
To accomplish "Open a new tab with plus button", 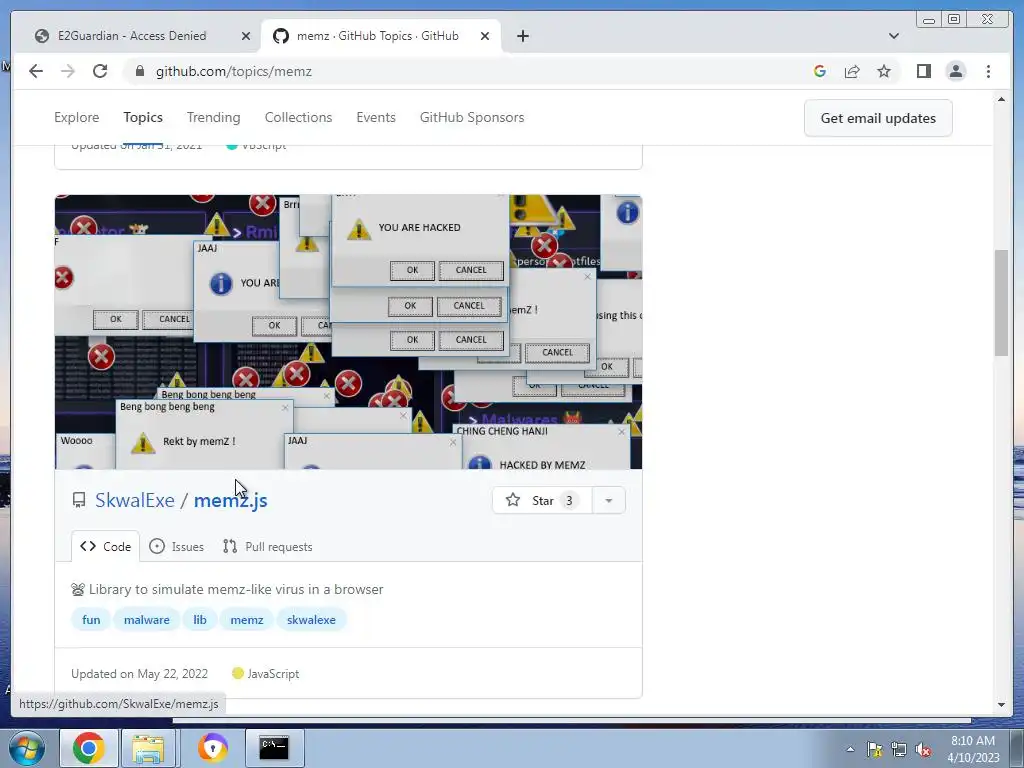I will pyautogui.click(x=522, y=36).
